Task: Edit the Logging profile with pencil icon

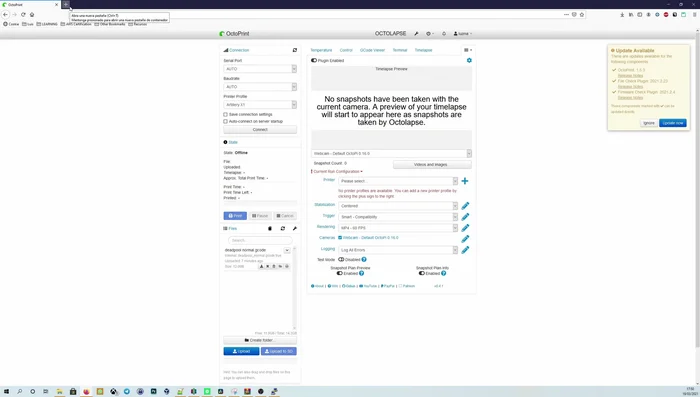Action: [465, 250]
